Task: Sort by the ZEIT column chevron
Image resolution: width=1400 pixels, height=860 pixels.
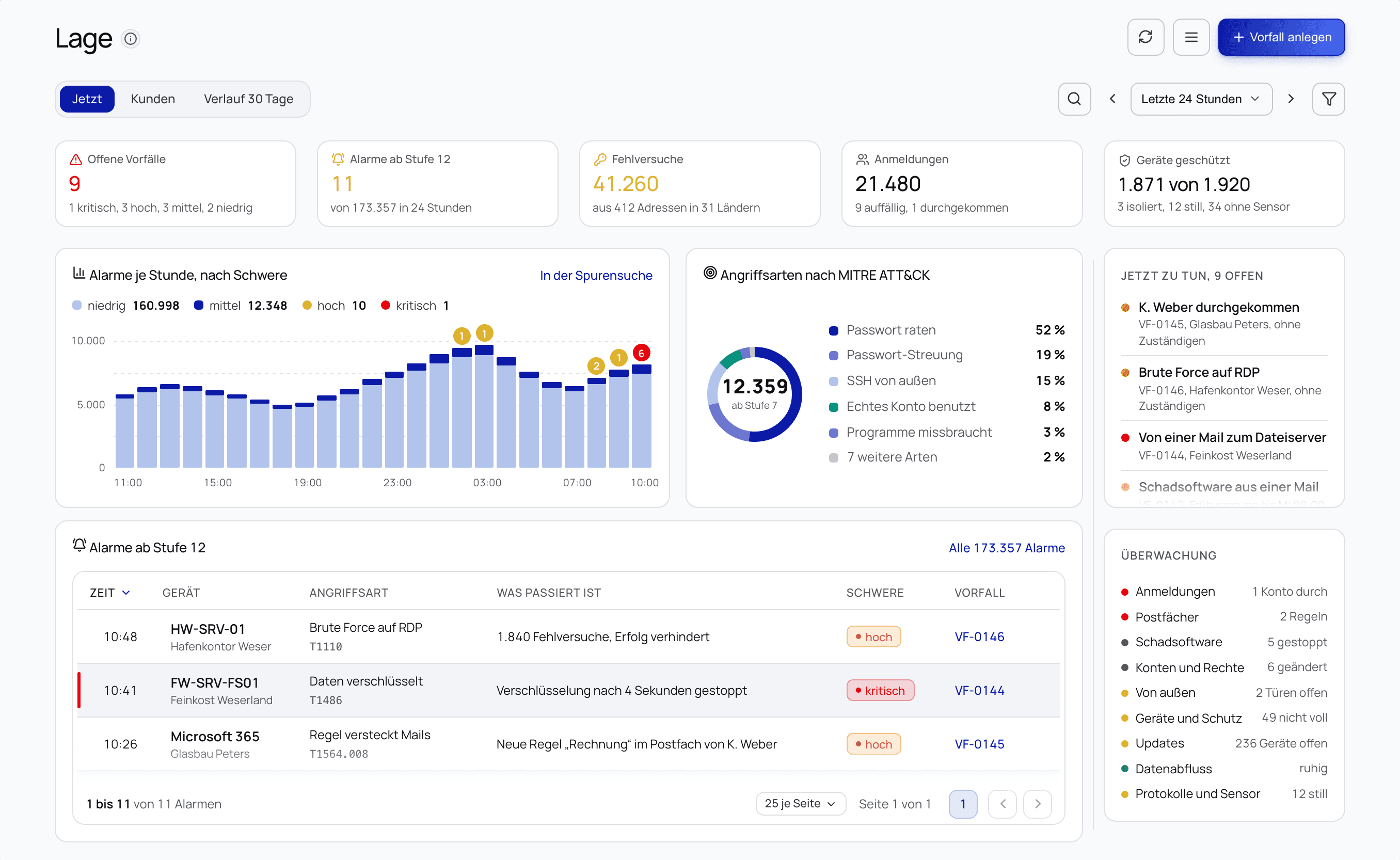Action: point(126,593)
